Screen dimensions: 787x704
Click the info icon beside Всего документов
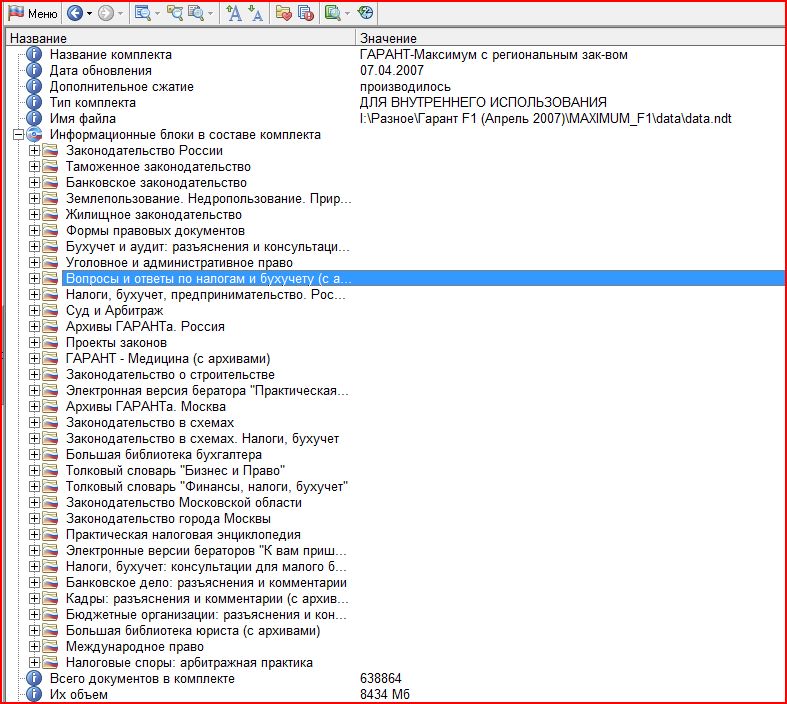click(34, 678)
